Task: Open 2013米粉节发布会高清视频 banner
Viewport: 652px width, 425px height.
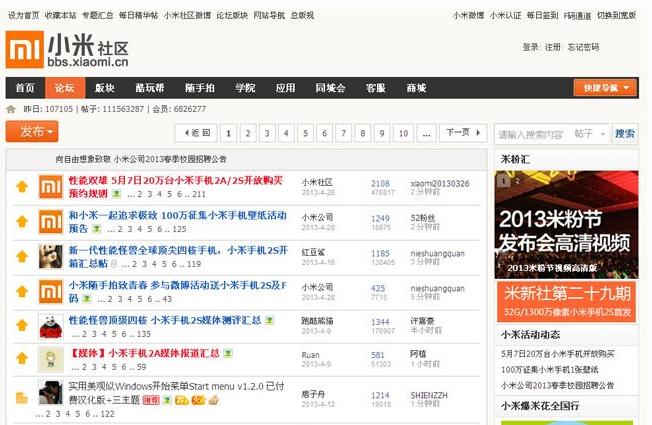Action: [566, 225]
